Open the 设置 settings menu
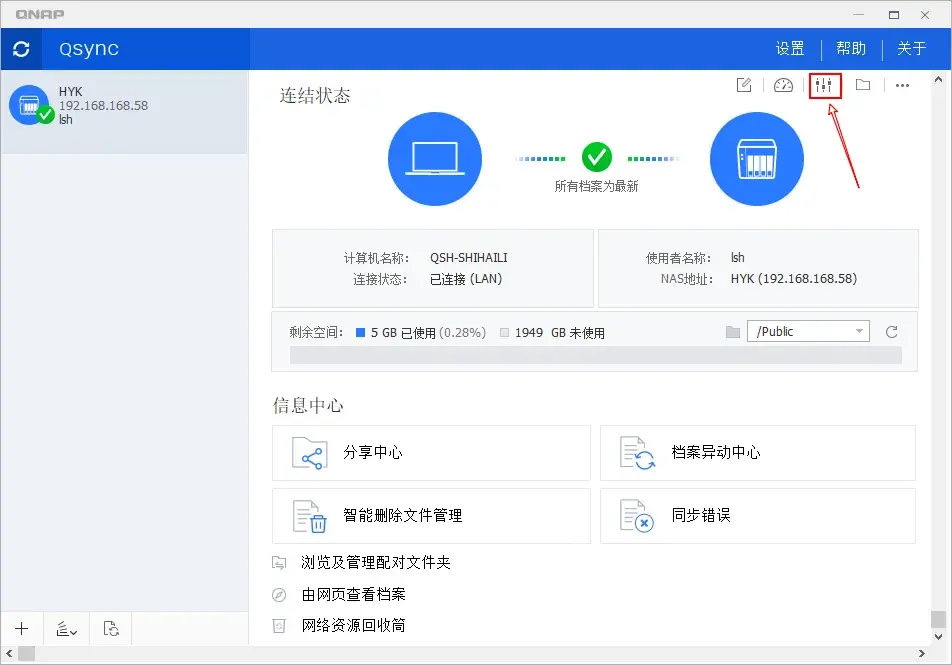The image size is (952, 665). pos(789,47)
